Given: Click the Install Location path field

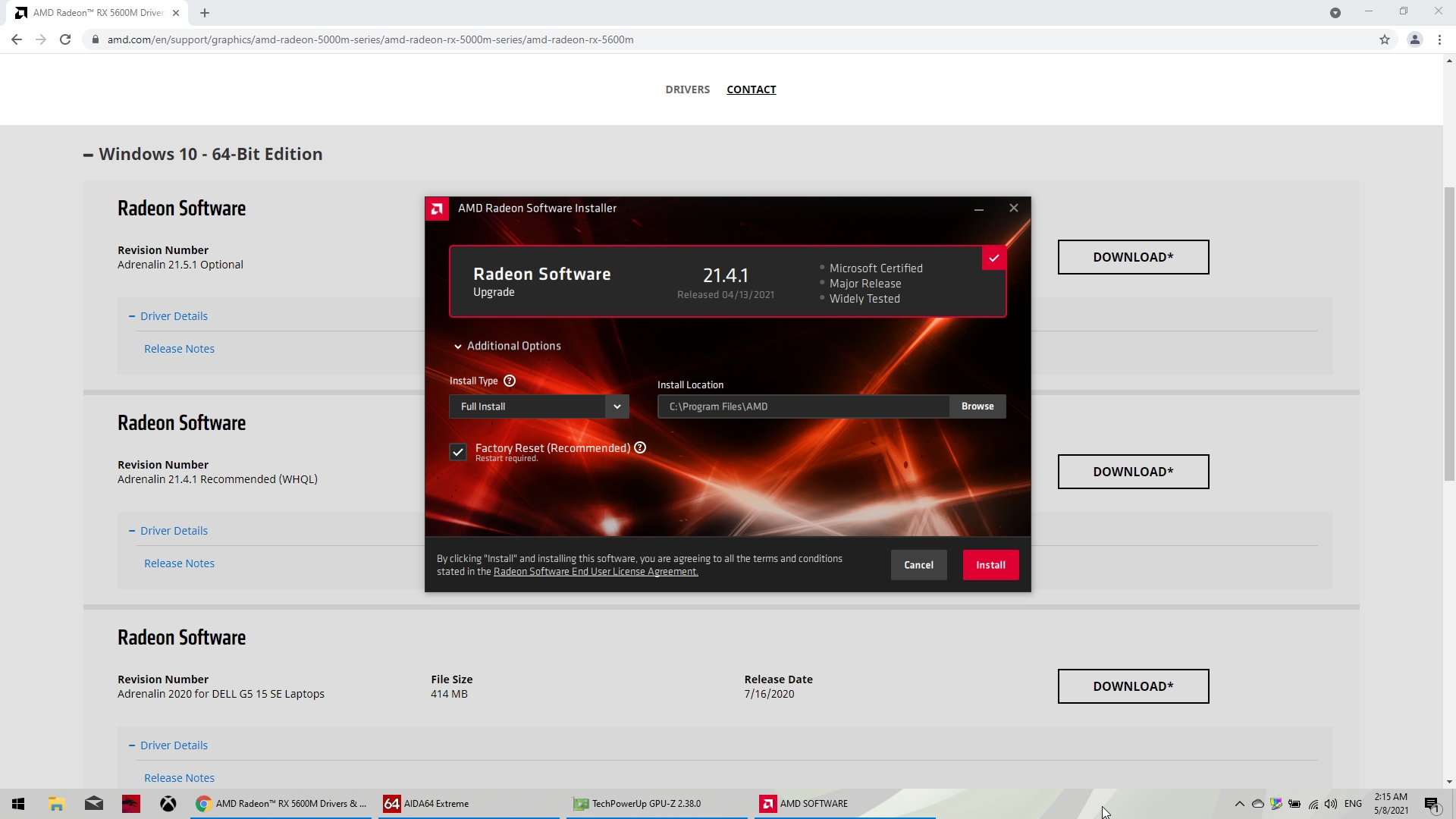Looking at the screenshot, I should click(802, 406).
